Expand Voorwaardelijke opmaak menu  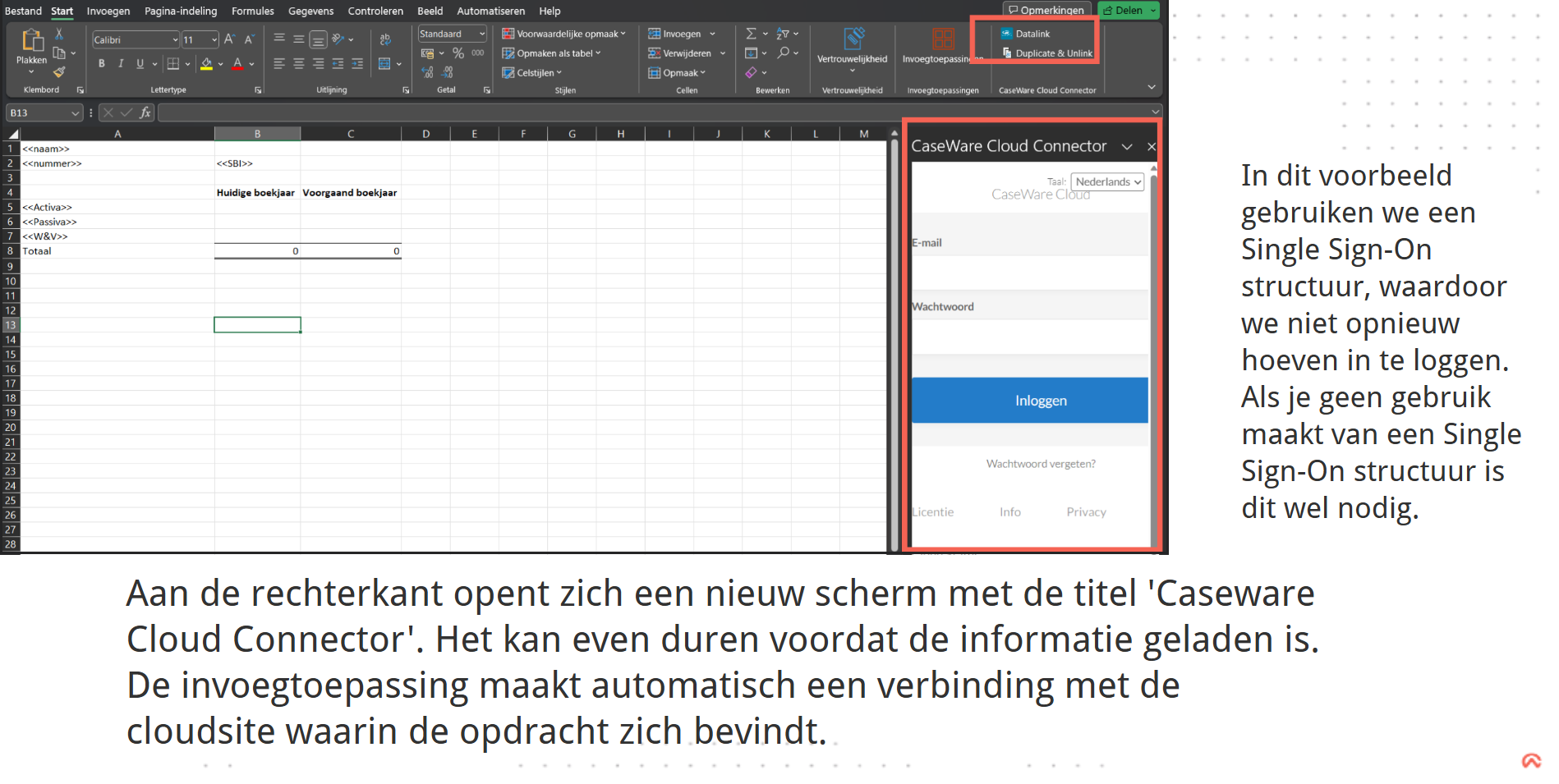click(563, 34)
